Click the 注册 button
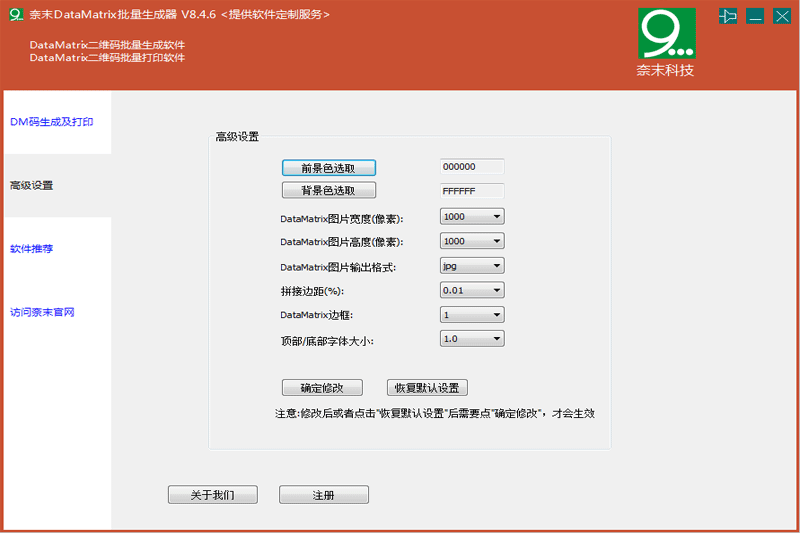The width and height of the screenshot is (800, 533). point(323,495)
